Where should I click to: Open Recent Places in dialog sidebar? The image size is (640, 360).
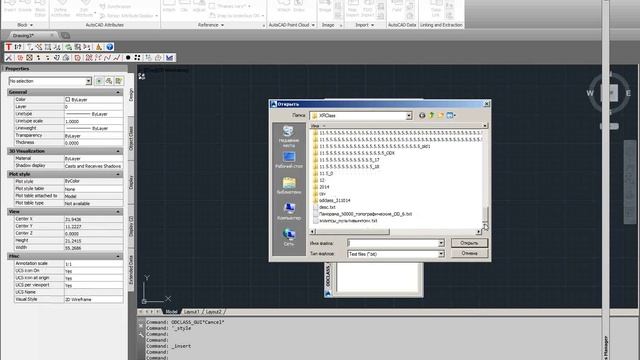click(289, 136)
